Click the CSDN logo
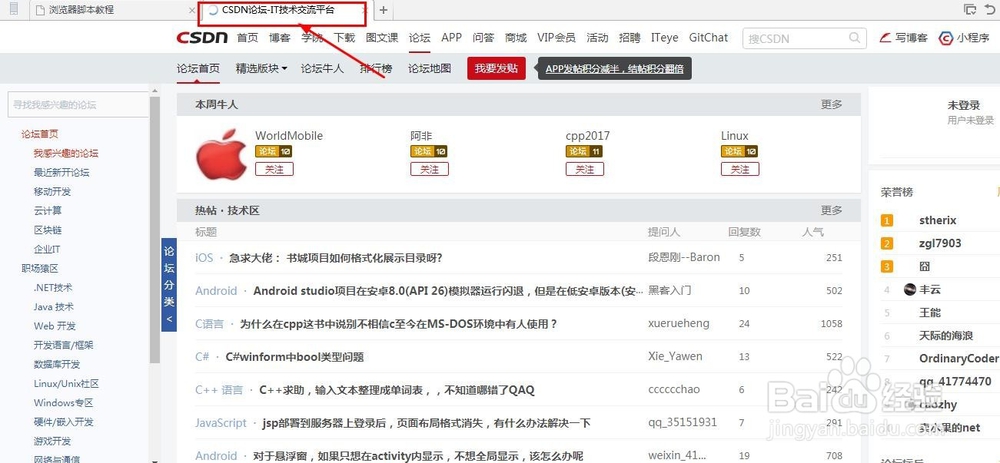1000x463 pixels. coord(202,38)
